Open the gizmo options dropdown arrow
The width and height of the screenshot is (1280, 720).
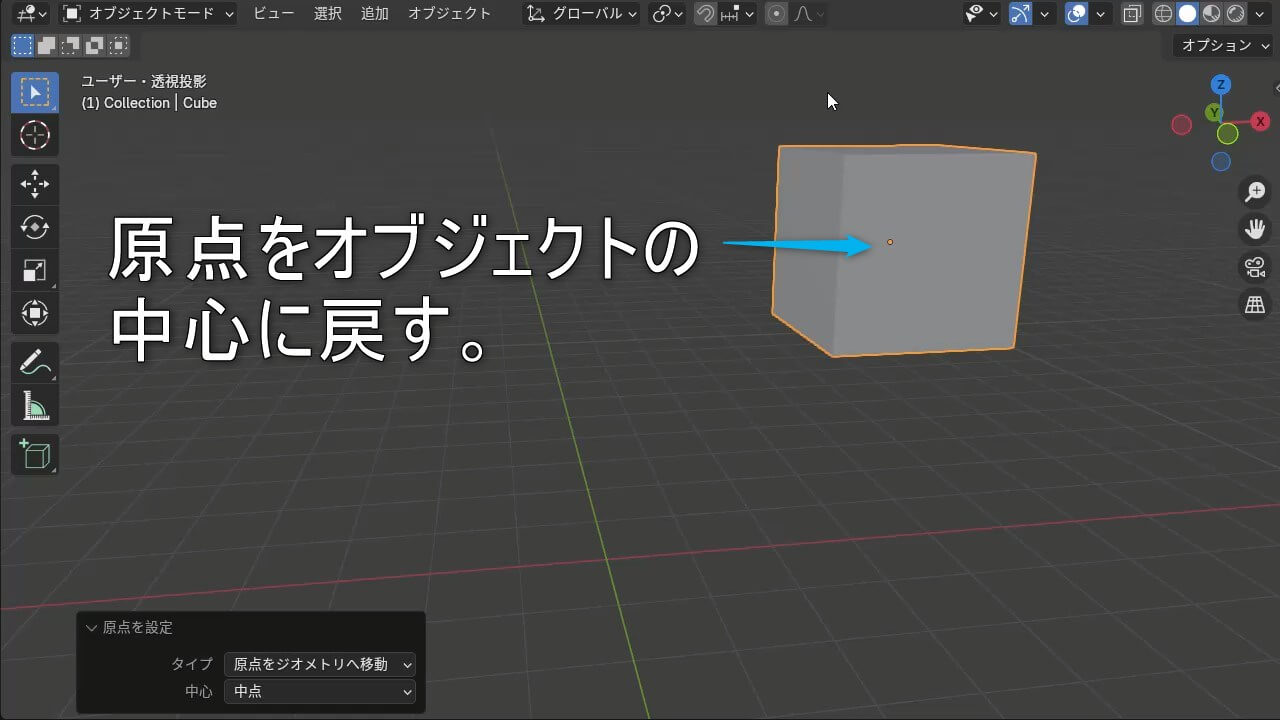[x=1045, y=14]
